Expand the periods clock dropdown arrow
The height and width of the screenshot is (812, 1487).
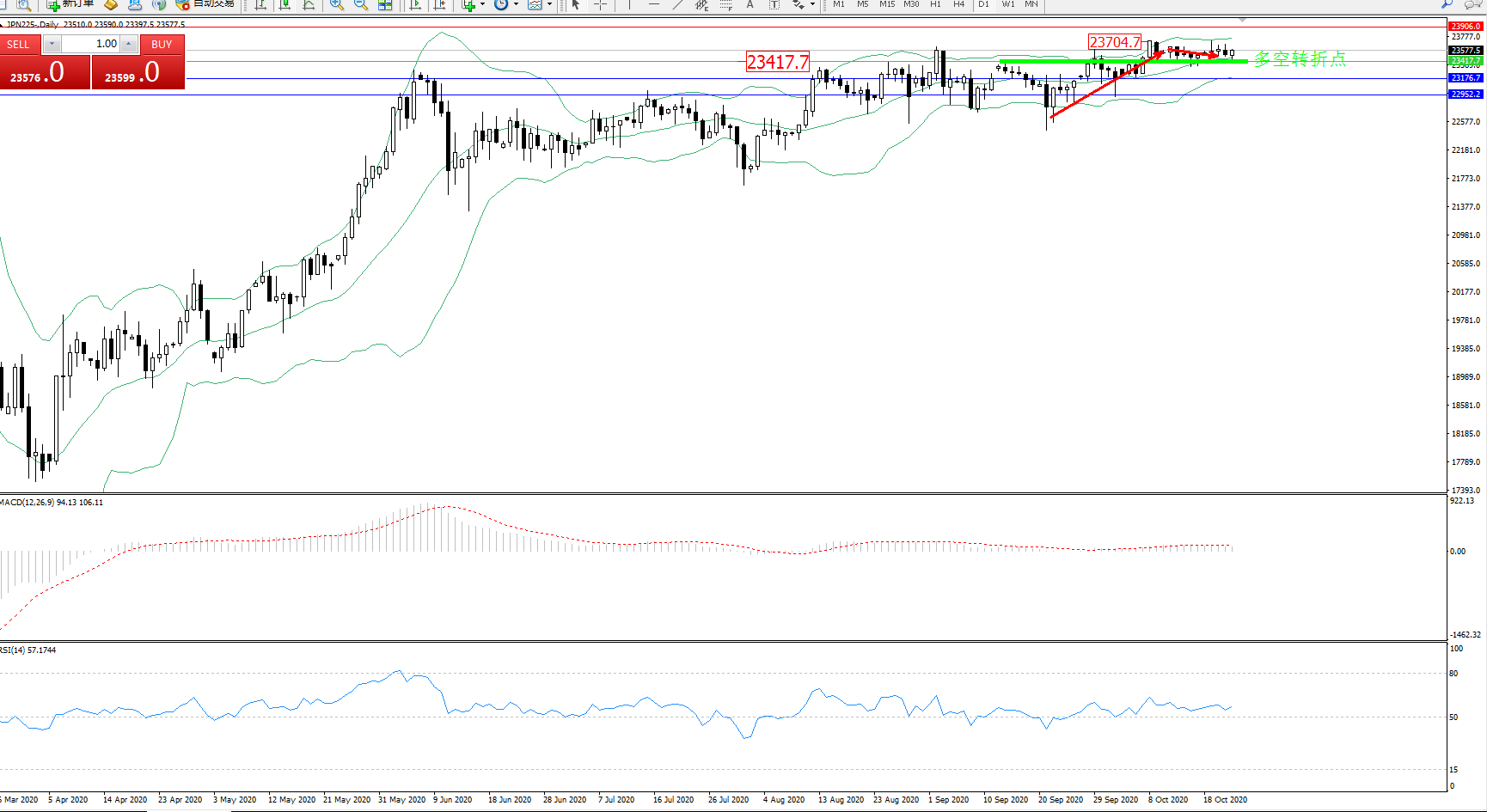[516, 4]
